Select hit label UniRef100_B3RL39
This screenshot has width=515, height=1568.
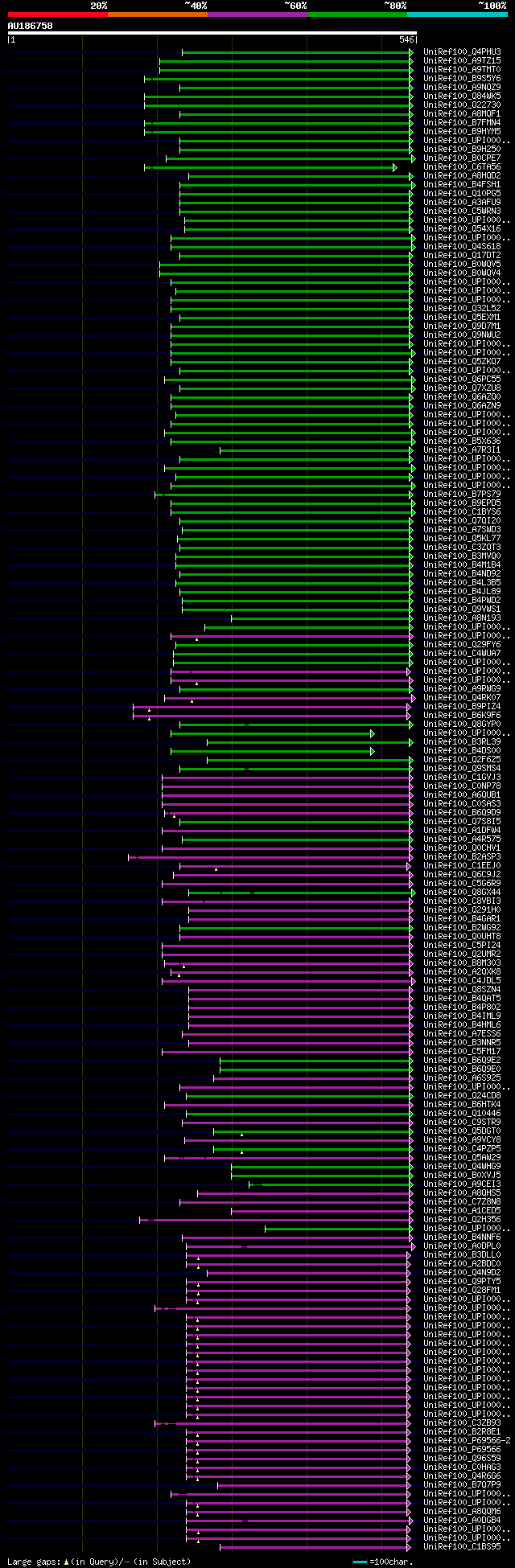point(462,742)
